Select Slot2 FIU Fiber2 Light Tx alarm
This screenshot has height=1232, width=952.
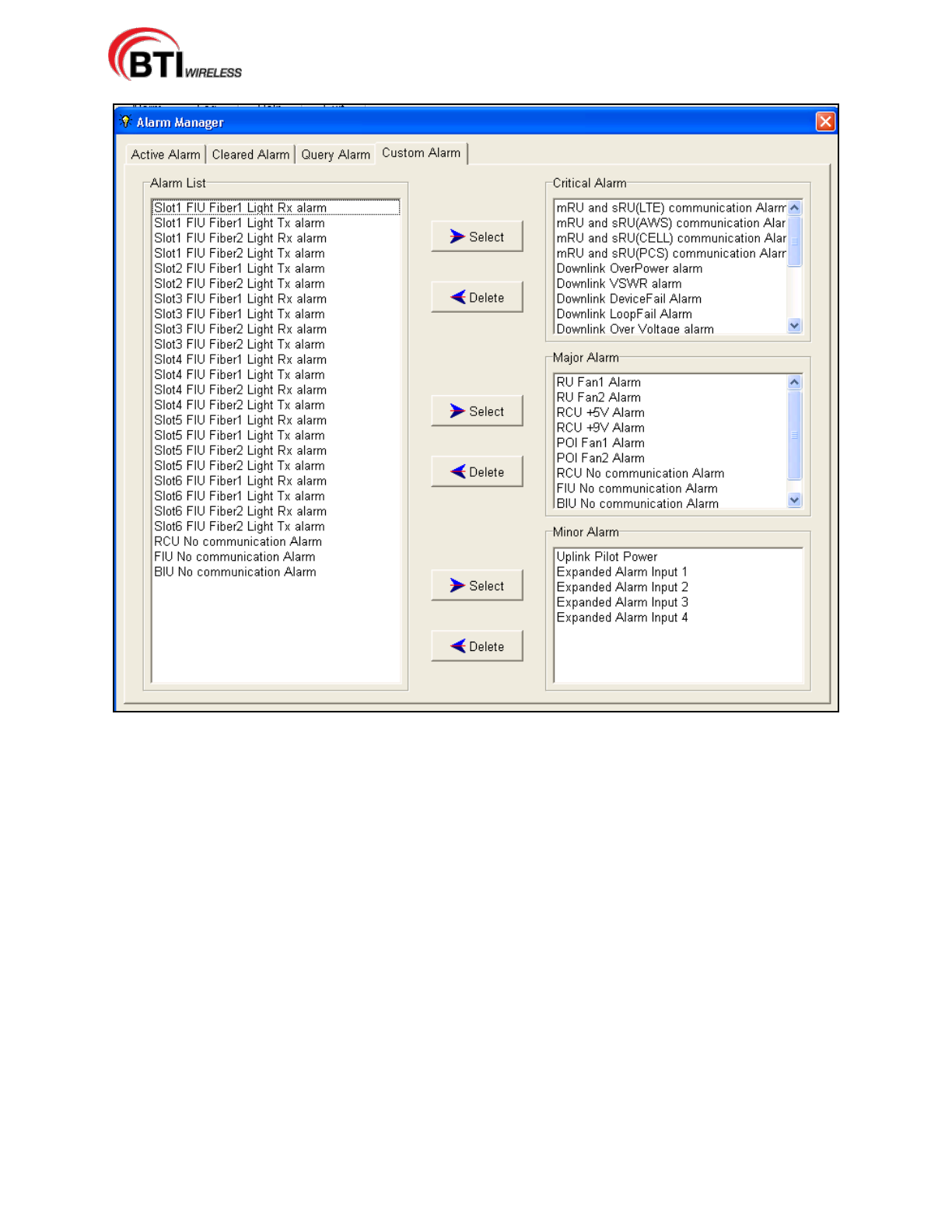click(276, 284)
